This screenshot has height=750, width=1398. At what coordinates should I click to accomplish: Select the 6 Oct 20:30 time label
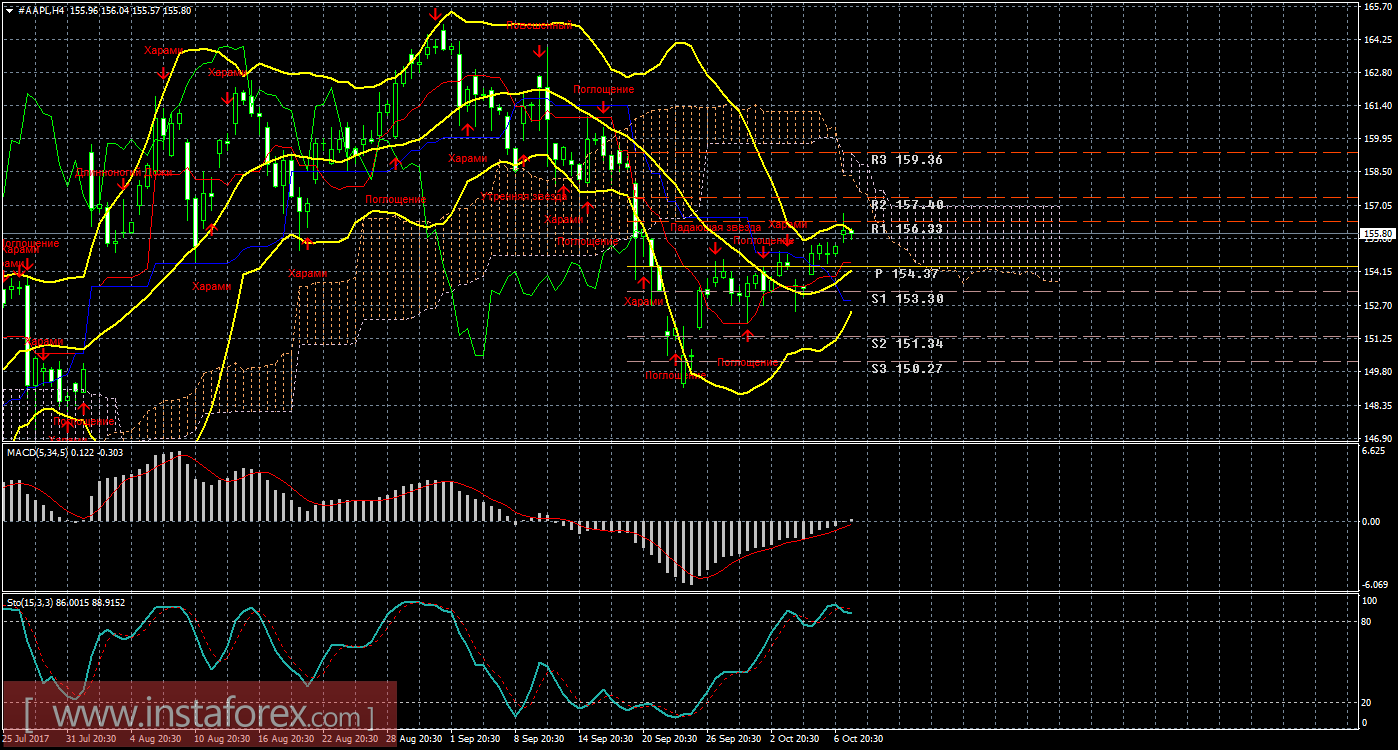click(x=859, y=739)
